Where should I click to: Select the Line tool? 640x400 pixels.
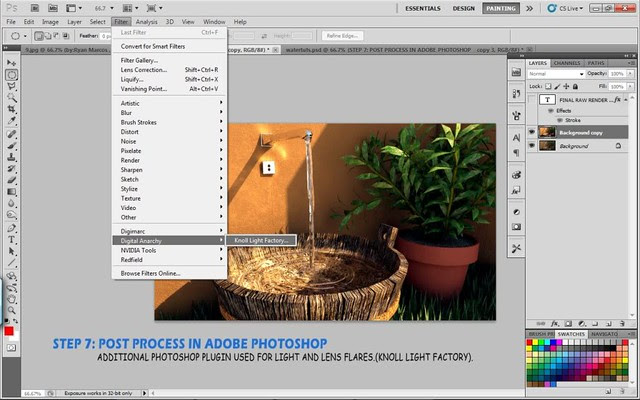pyautogui.click(x=11, y=262)
